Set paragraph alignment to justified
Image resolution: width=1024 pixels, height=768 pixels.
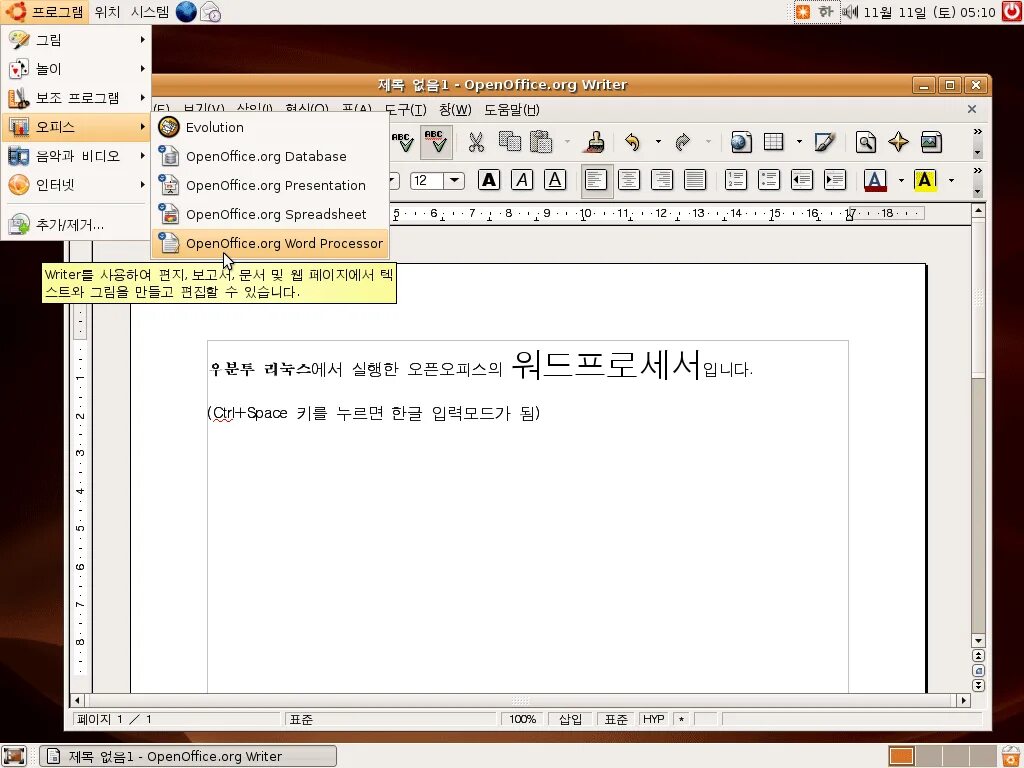coord(695,180)
